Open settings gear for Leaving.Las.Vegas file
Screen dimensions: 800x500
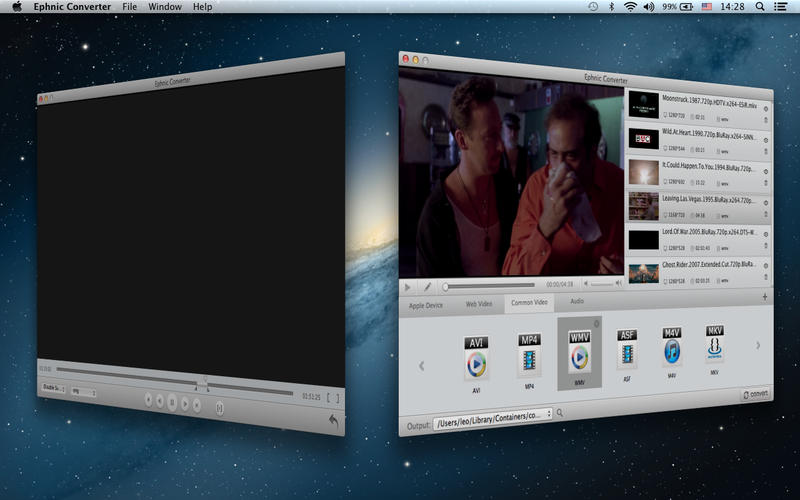click(765, 203)
